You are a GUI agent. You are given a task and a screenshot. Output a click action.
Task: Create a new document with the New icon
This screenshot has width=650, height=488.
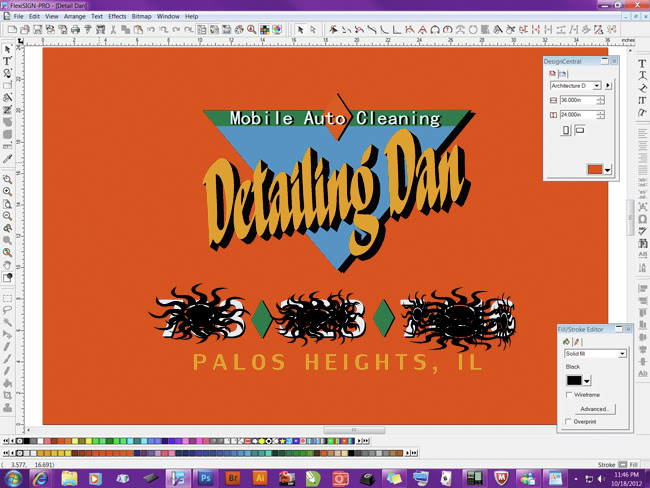(12, 29)
